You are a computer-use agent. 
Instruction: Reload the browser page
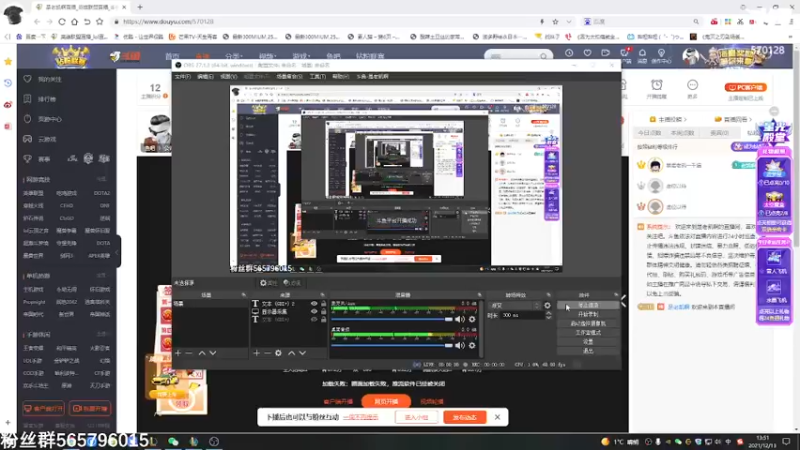click(62, 21)
